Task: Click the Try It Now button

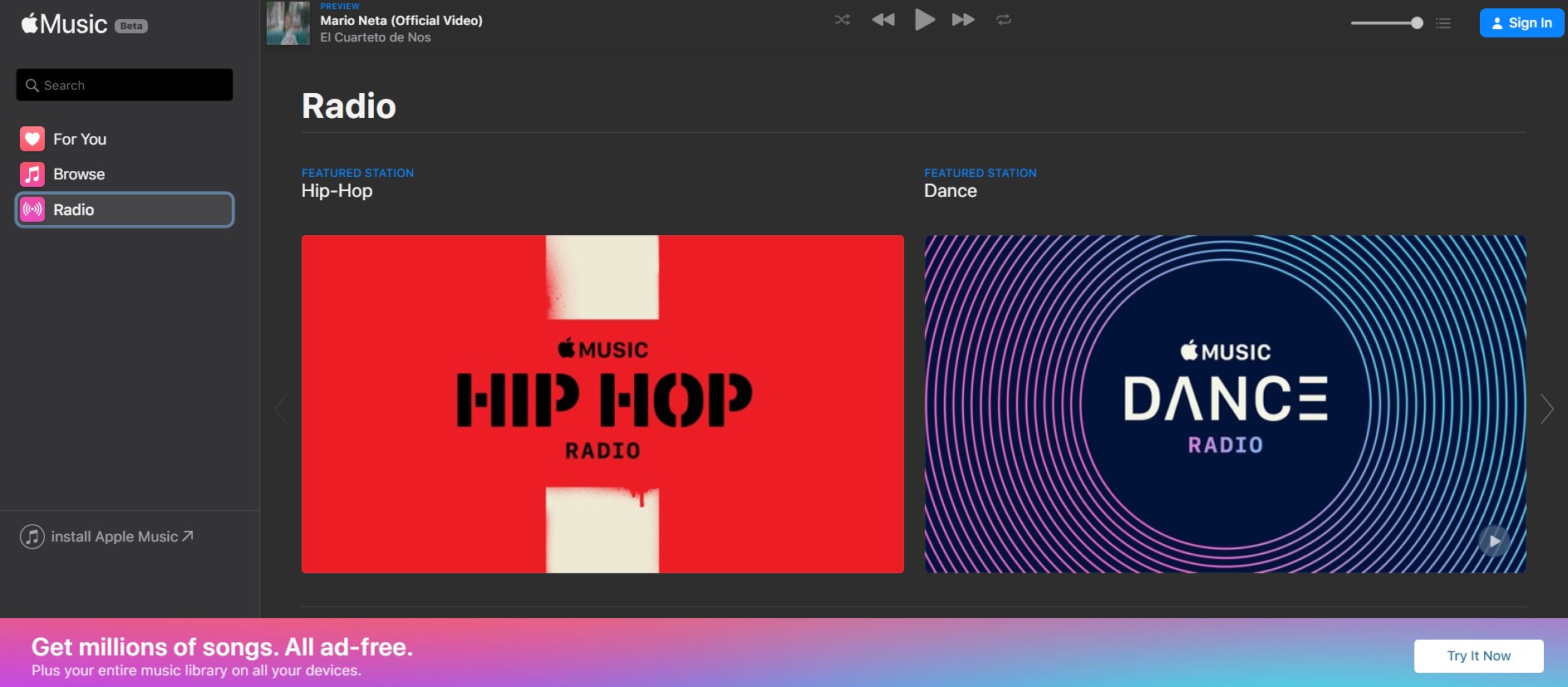Action: coord(1479,656)
